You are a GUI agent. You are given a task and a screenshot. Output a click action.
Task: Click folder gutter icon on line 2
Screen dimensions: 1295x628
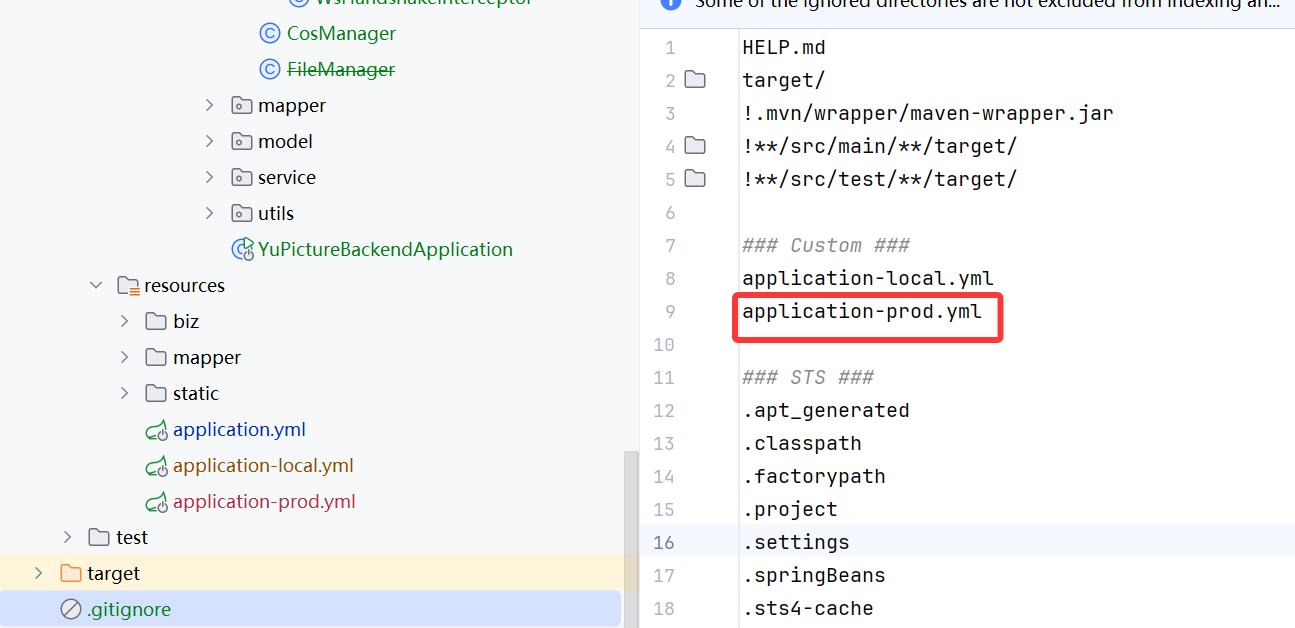click(695, 80)
